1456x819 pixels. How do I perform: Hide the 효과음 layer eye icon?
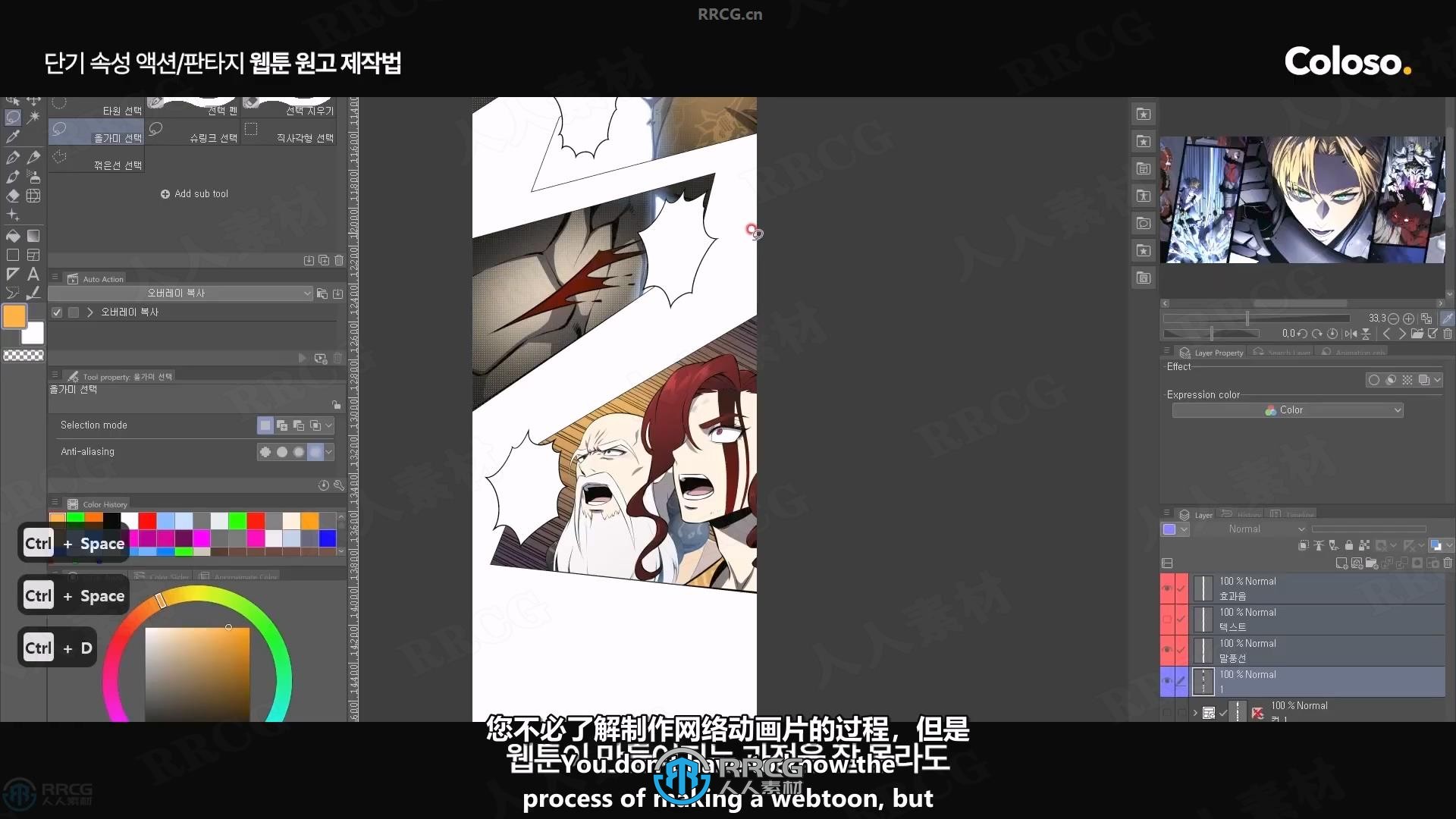[x=1167, y=588]
